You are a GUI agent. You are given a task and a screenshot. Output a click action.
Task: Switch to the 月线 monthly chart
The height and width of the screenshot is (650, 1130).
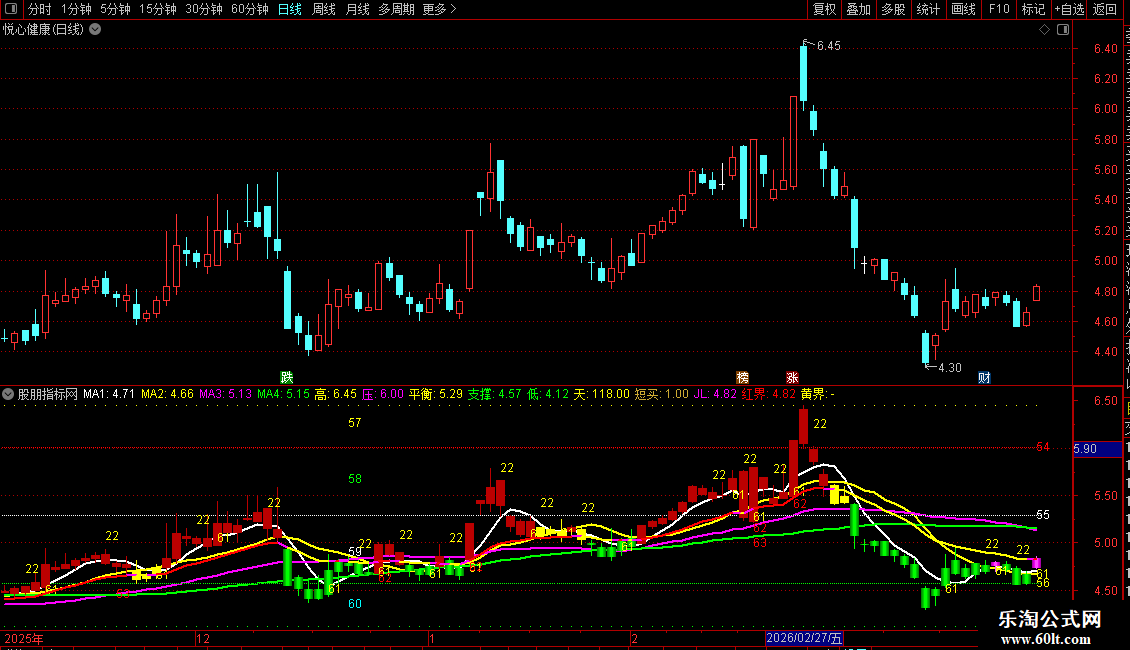coord(357,9)
